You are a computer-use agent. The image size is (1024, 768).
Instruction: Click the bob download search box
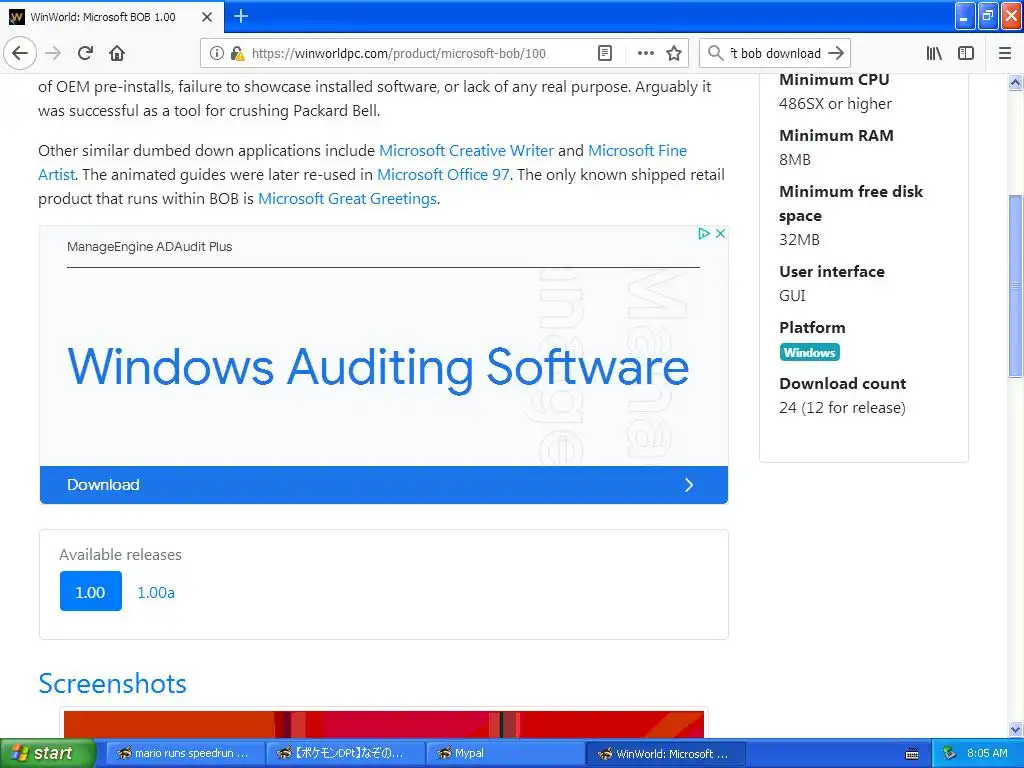tap(775, 54)
